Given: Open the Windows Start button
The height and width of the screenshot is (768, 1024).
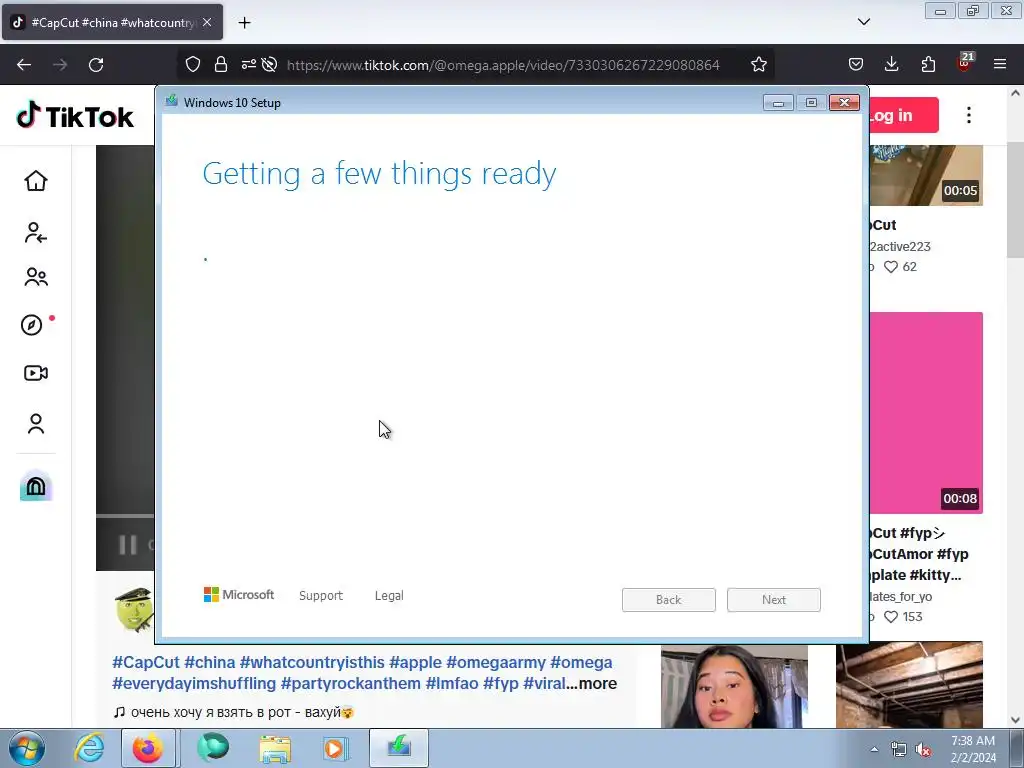Looking at the screenshot, I should [x=27, y=748].
